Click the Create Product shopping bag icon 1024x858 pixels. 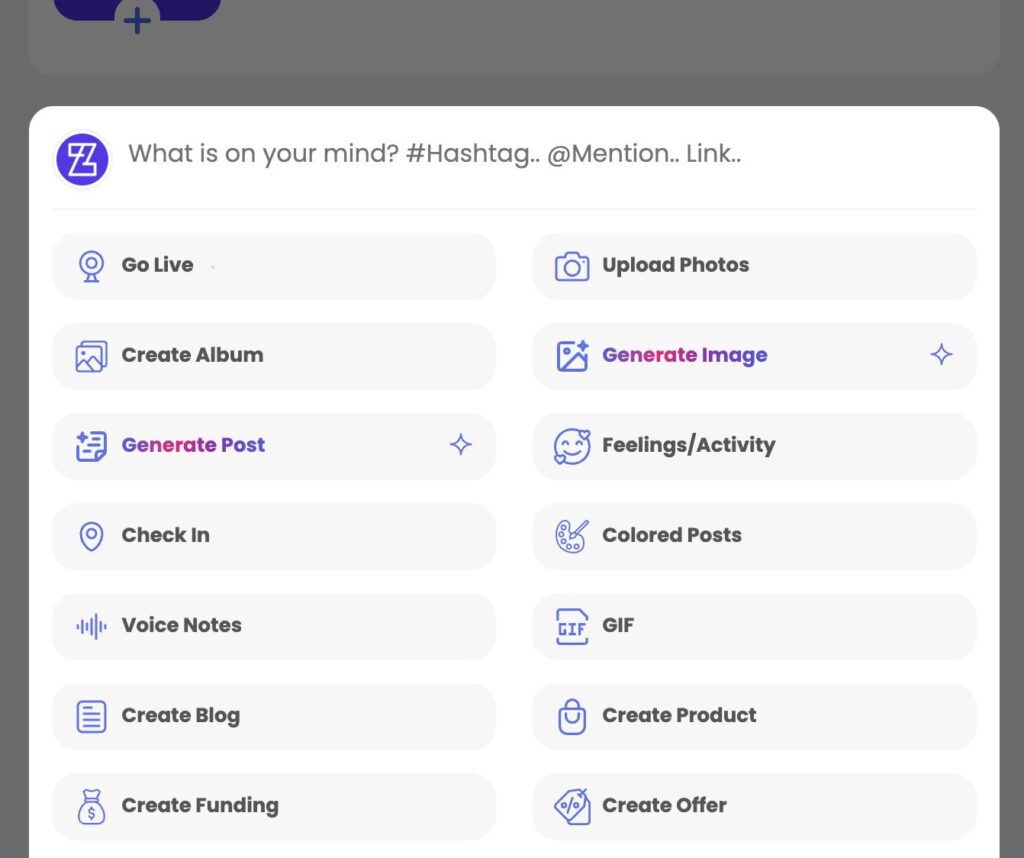point(572,716)
